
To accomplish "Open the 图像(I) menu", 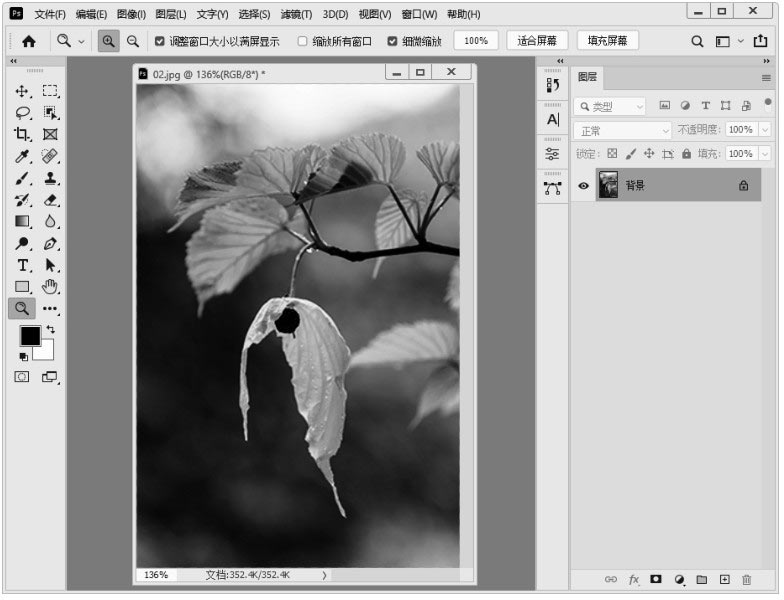I will [131, 14].
